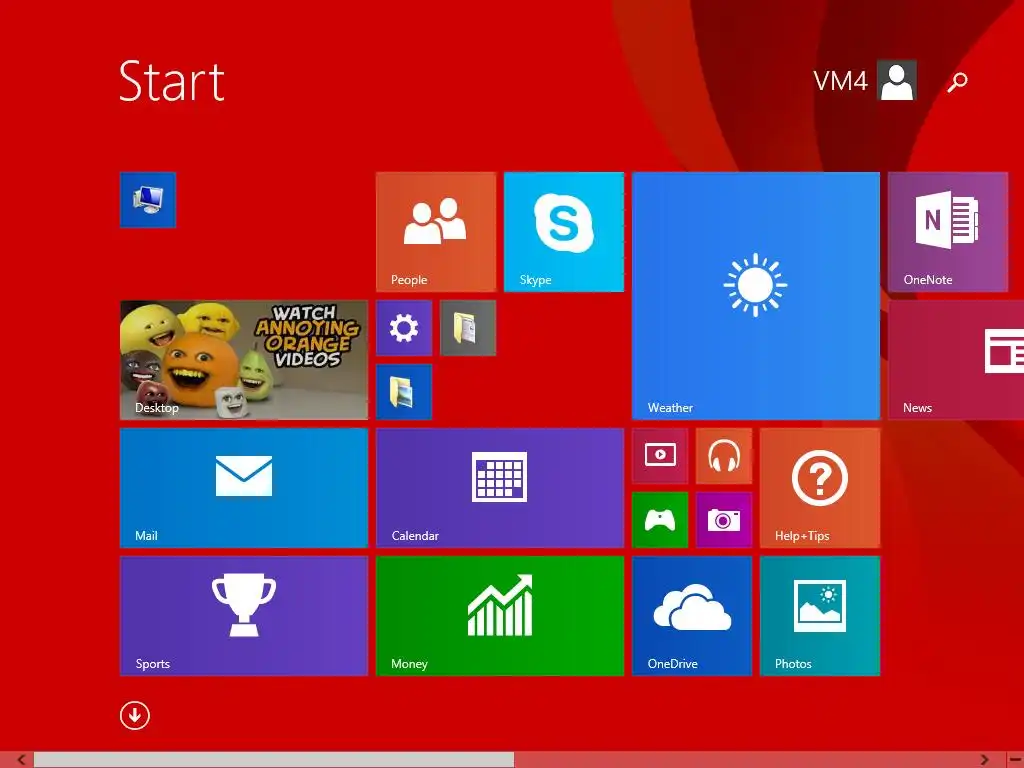Viewport: 1024px width, 768px height.
Task: Click the VM4 user account picture
Action: pos(897,80)
